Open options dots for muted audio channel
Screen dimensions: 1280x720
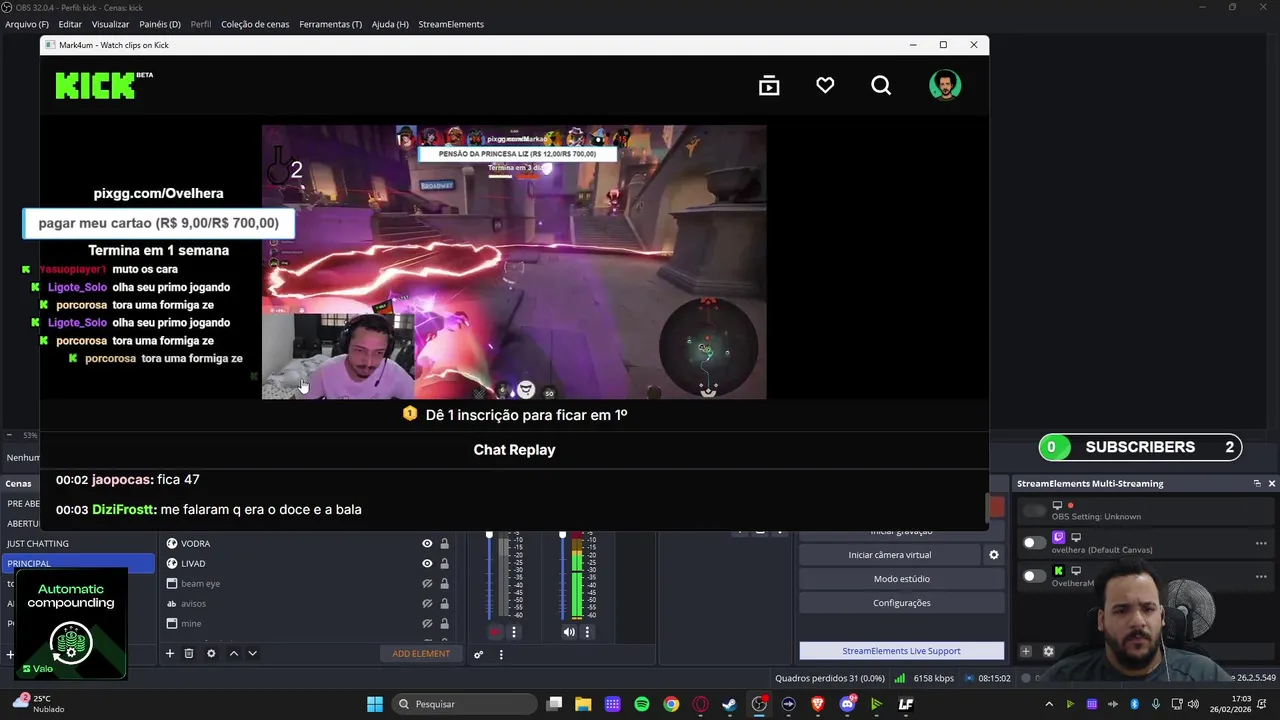(514, 632)
